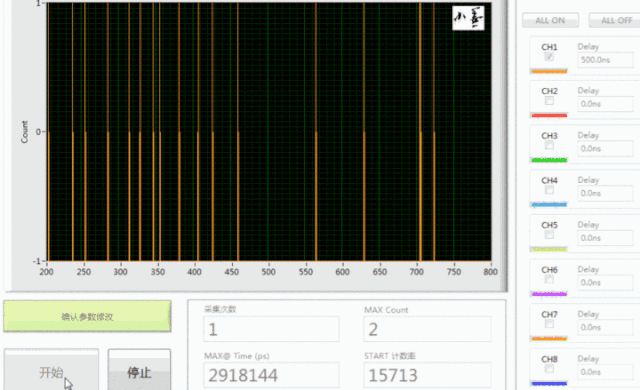Toggle the CH5 channel checkbox
640x390 pixels.
[549, 234]
